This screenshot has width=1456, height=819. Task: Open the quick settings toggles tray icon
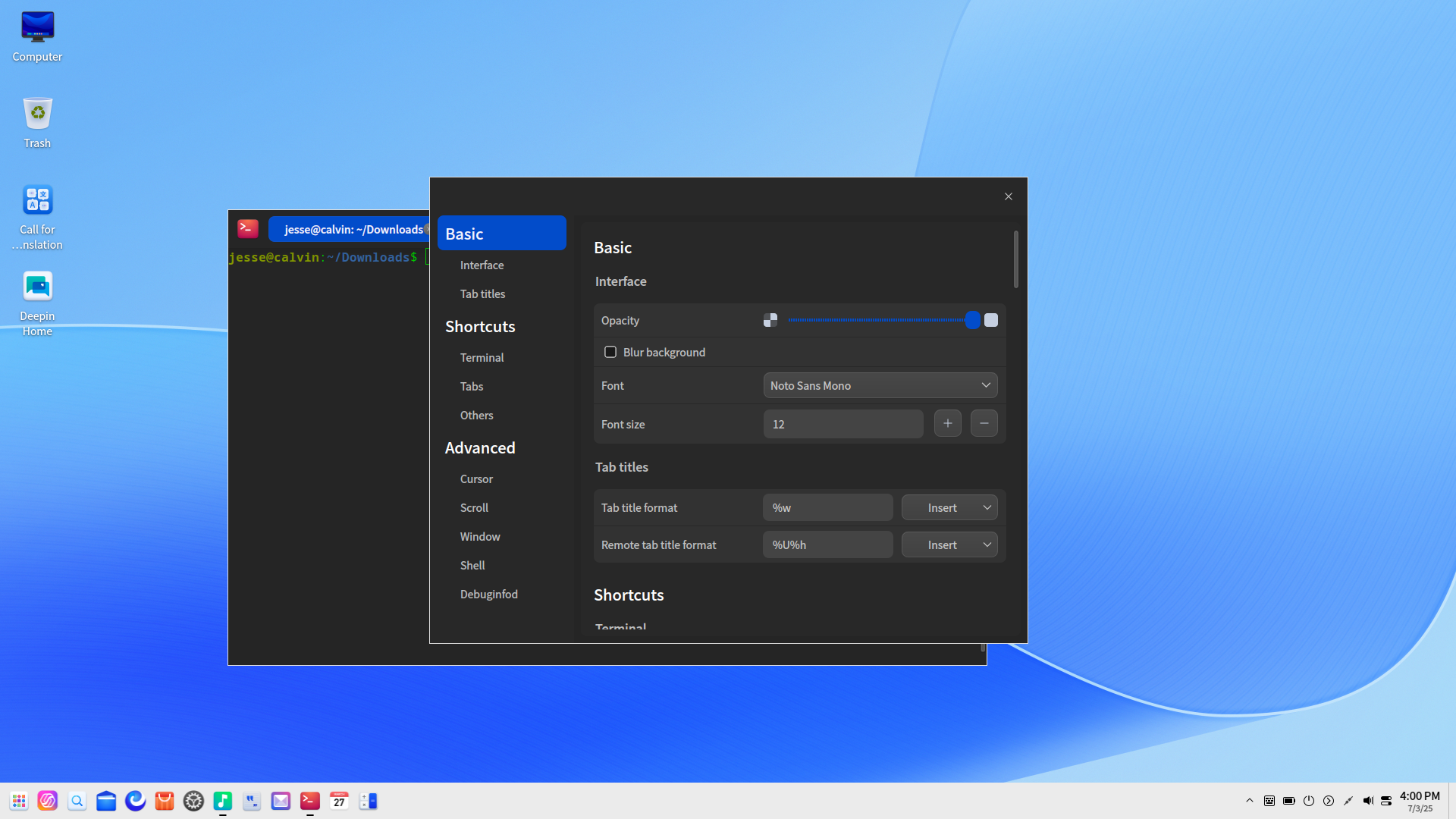1386,801
